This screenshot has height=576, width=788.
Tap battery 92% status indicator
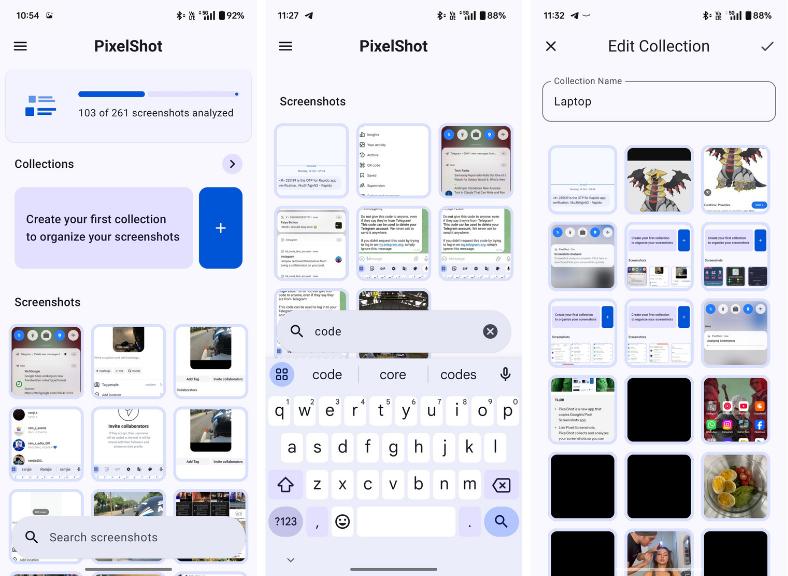[232, 16]
